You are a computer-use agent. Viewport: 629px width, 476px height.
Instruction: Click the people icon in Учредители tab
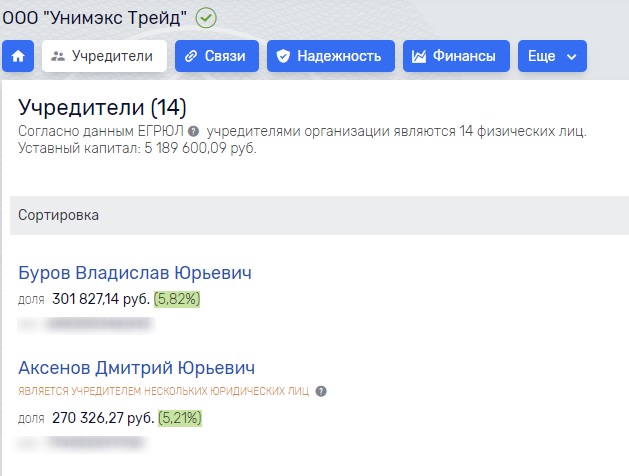pos(58,56)
